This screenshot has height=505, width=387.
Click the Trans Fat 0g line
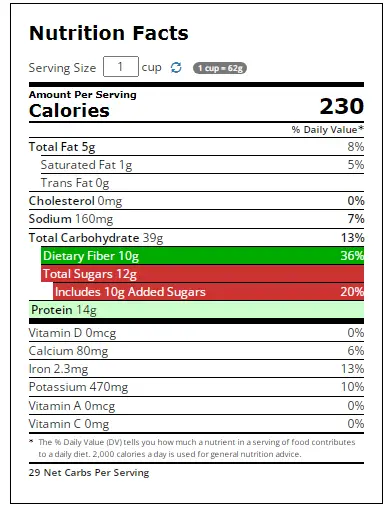click(x=202, y=183)
